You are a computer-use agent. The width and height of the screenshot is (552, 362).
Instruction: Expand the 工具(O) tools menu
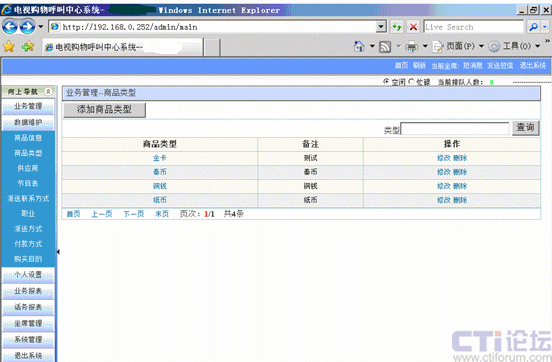pyautogui.click(x=514, y=46)
